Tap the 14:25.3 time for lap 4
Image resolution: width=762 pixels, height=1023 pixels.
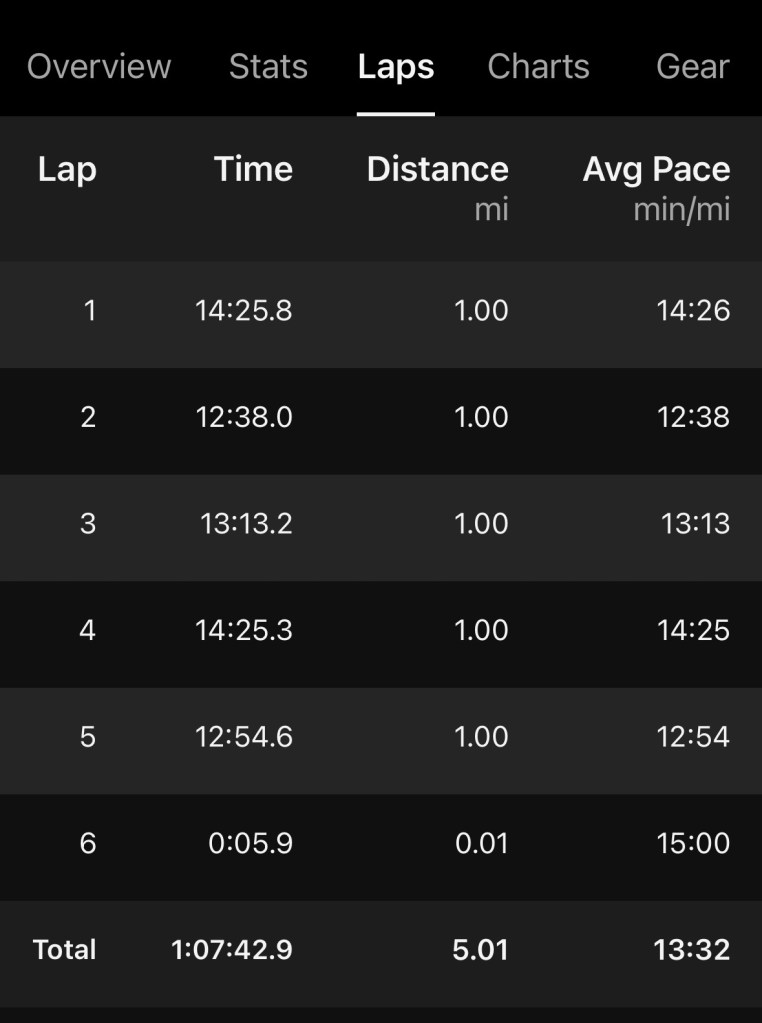pos(244,630)
